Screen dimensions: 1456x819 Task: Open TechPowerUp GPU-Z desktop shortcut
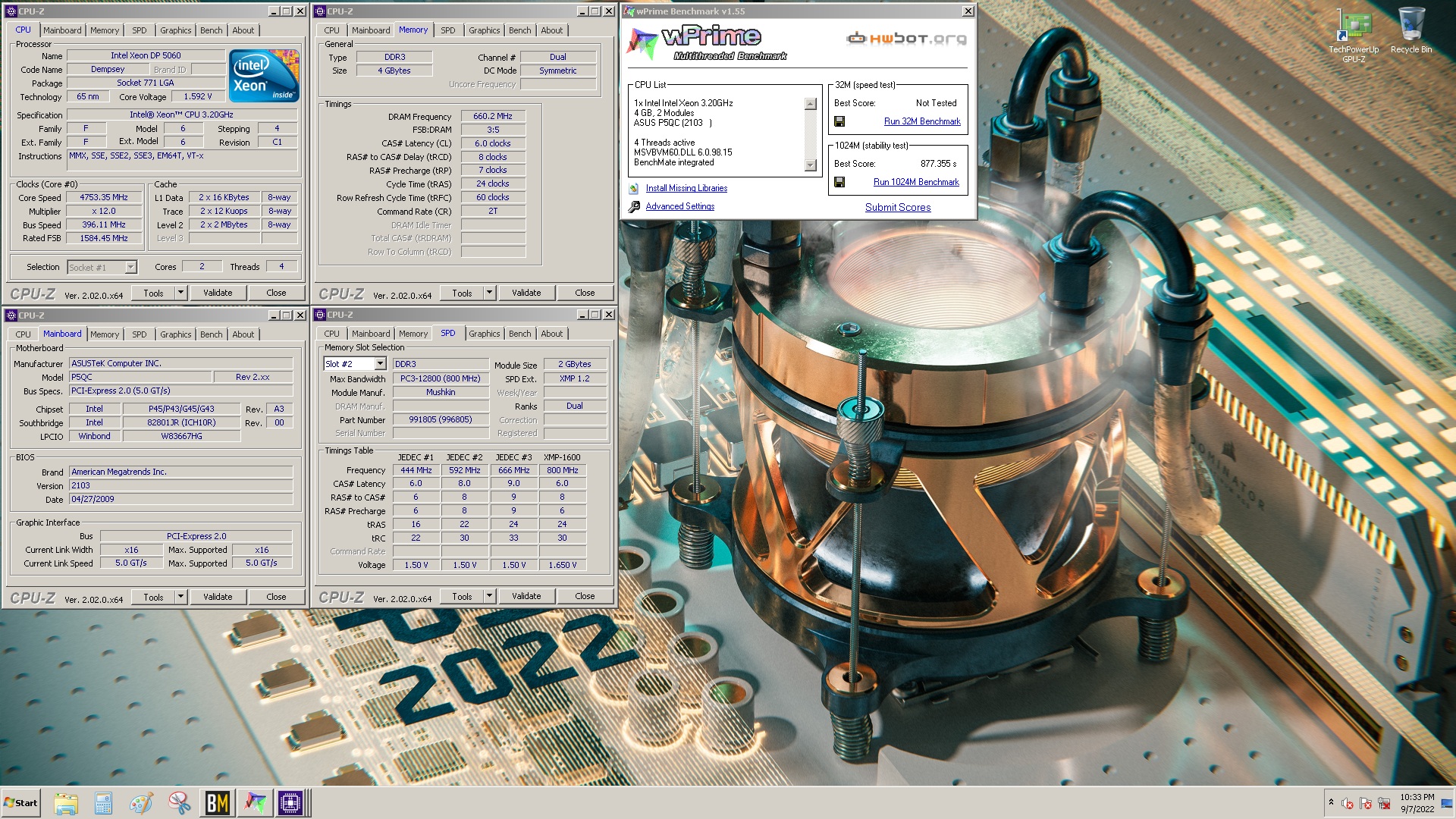pyautogui.click(x=1354, y=35)
